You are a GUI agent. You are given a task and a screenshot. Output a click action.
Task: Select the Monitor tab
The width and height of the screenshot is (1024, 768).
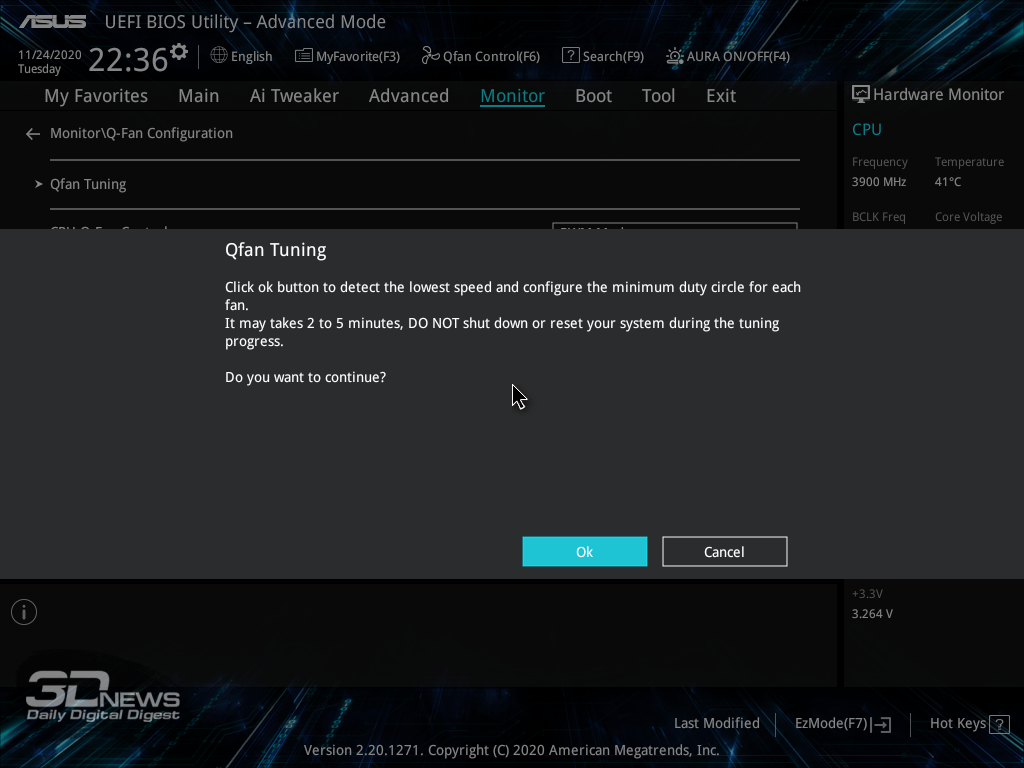pyautogui.click(x=513, y=96)
